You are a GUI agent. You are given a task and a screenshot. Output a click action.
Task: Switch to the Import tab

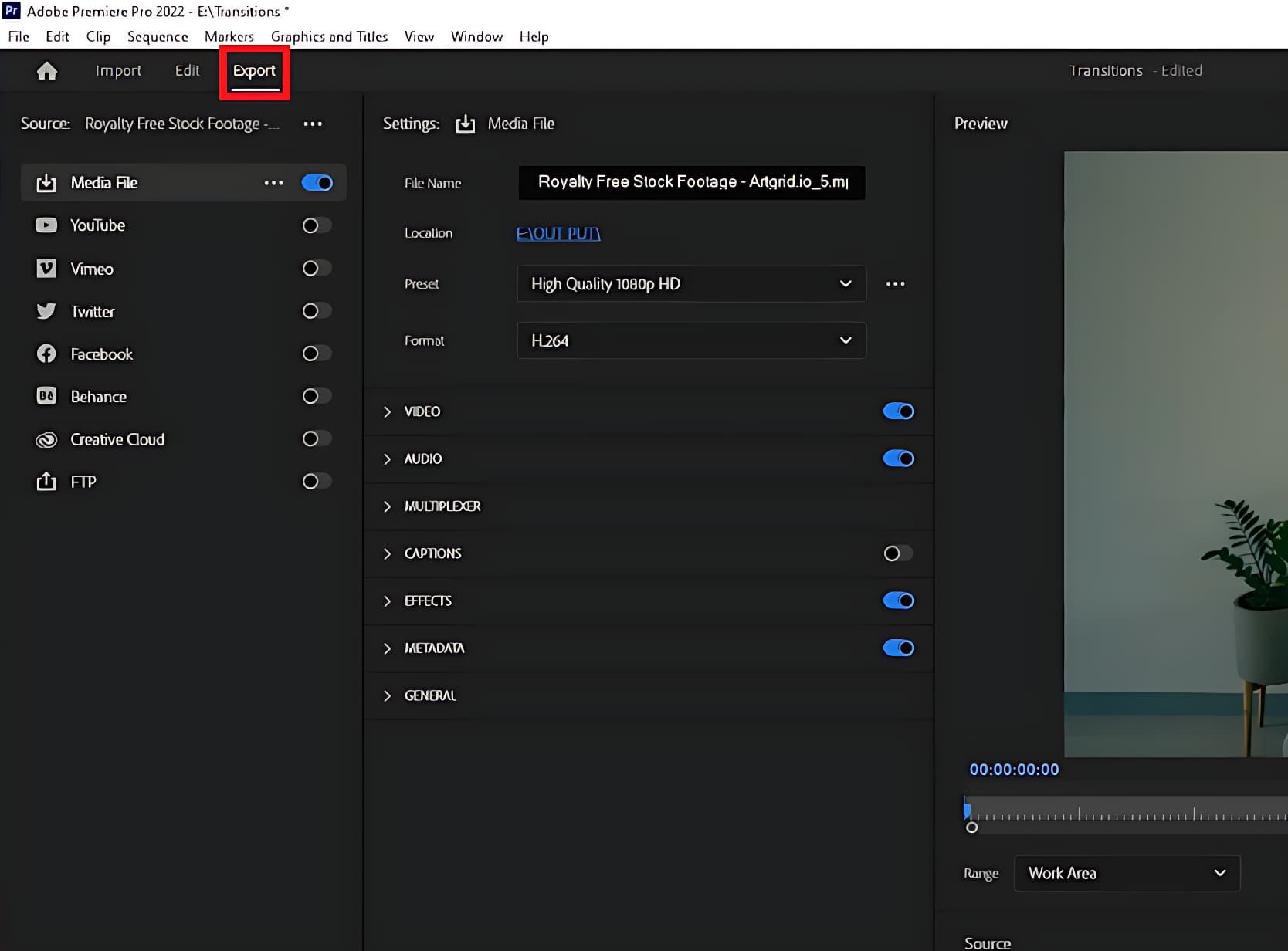(x=118, y=71)
